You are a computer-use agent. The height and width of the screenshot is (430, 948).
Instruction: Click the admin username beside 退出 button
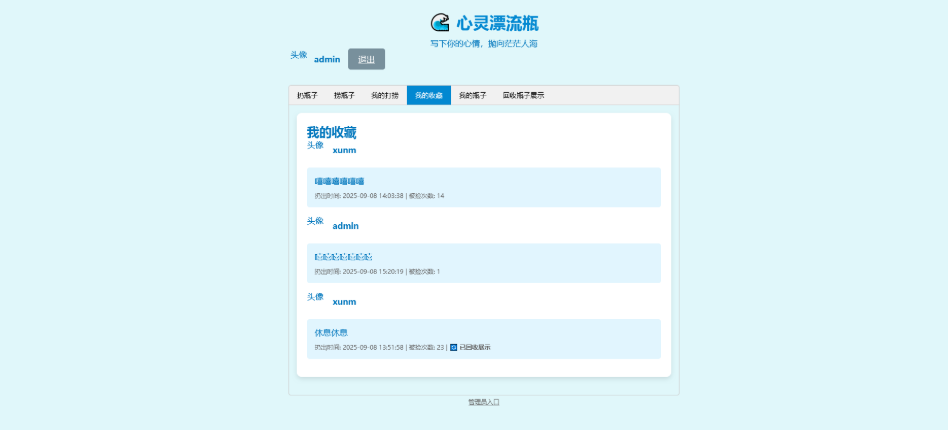(x=327, y=59)
